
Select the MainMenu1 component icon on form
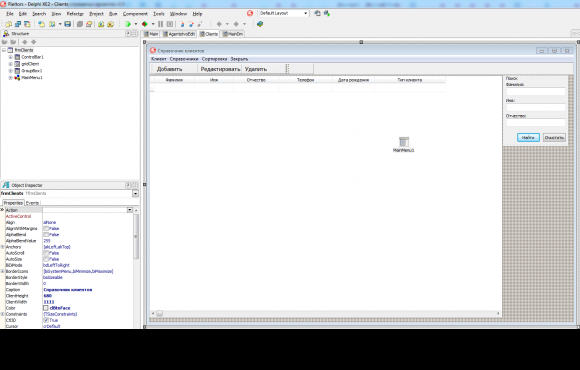pos(404,142)
